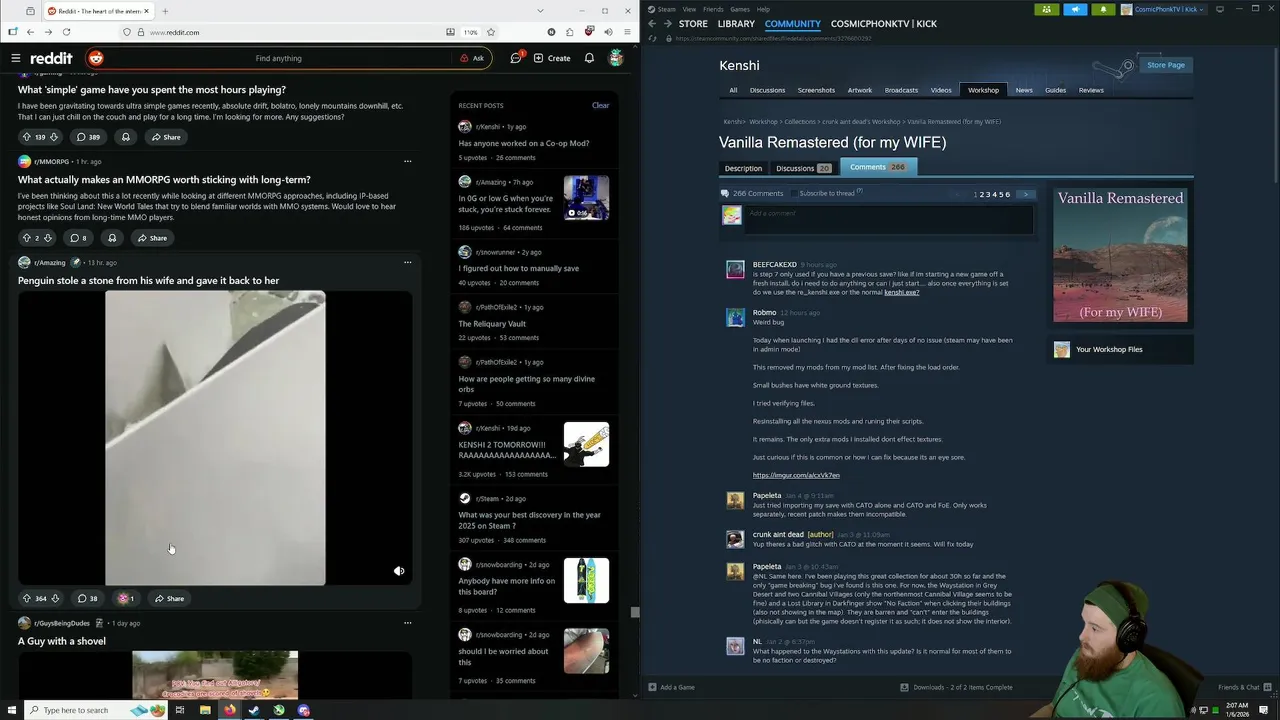Screen dimensions: 1280x720
Task: Toggle Subscribe to thread checkbox
Action: (794, 193)
